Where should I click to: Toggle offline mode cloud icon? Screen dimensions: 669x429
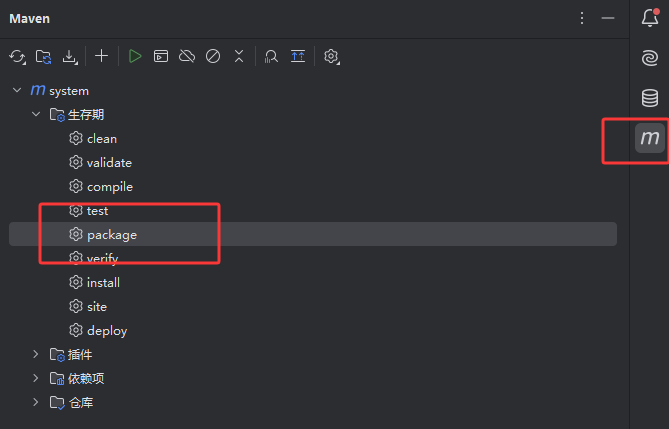click(x=187, y=56)
